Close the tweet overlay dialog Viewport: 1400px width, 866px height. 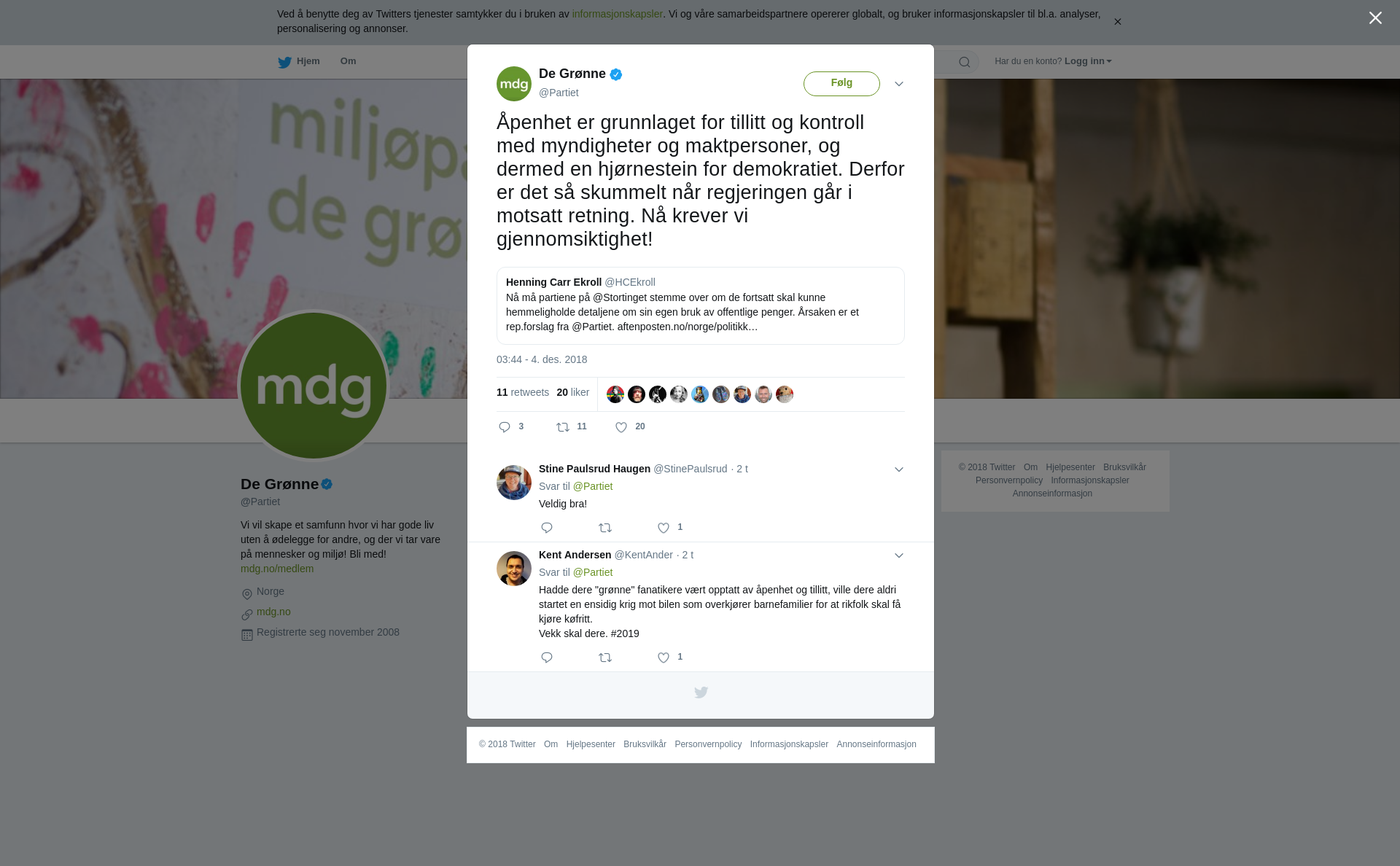(1375, 18)
